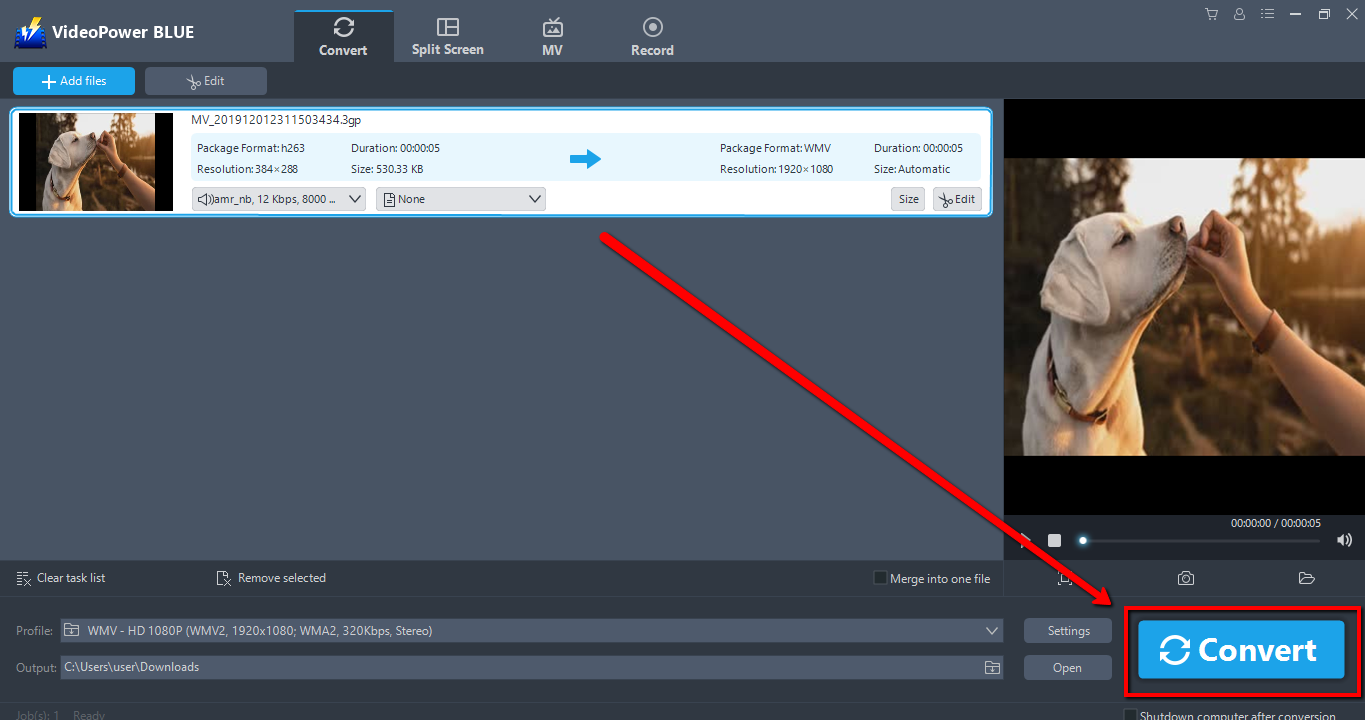Click Add files

point(73,80)
